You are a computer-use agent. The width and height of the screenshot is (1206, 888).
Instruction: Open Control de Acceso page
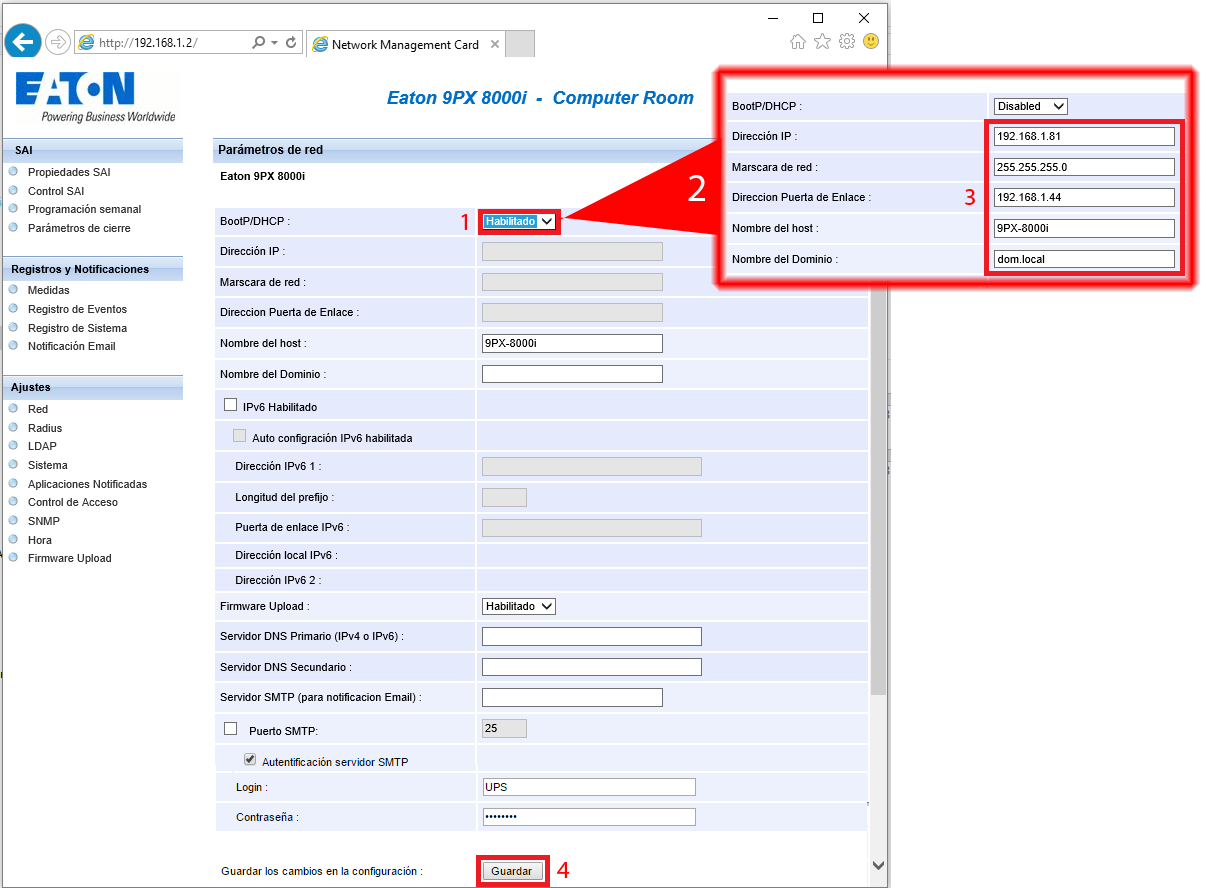pyautogui.click(x=73, y=502)
